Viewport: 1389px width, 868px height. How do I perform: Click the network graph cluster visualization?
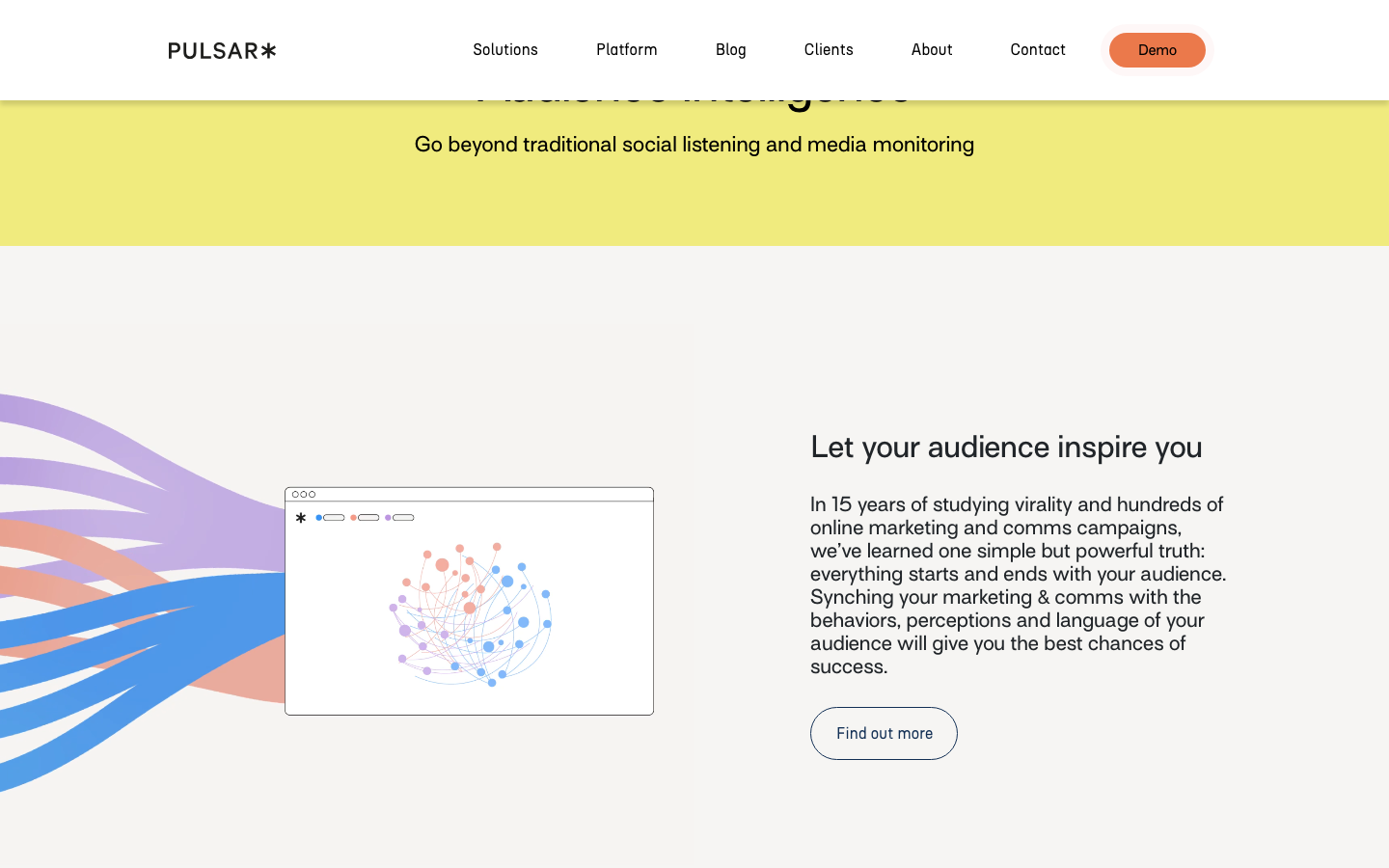(471, 614)
